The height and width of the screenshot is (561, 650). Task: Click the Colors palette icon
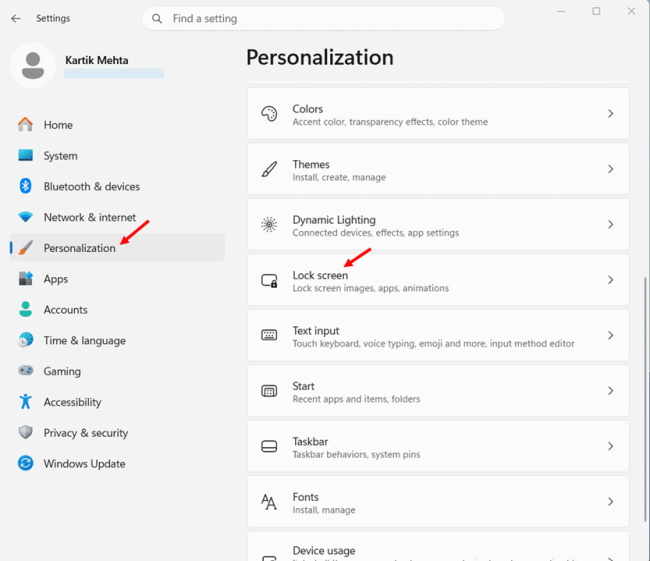click(269, 114)
